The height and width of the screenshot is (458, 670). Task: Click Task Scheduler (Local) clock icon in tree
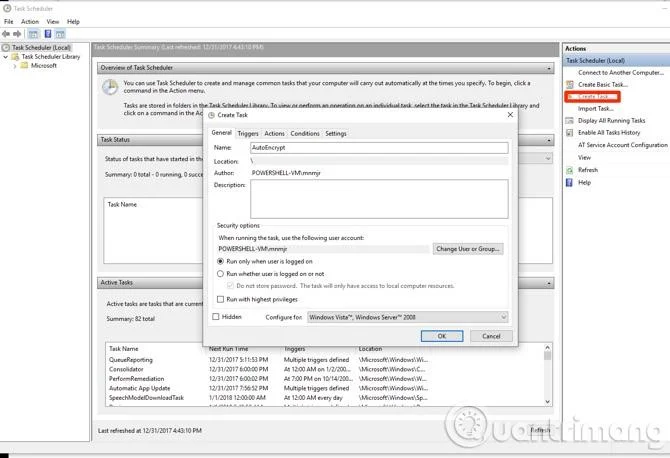pos(6,47)
